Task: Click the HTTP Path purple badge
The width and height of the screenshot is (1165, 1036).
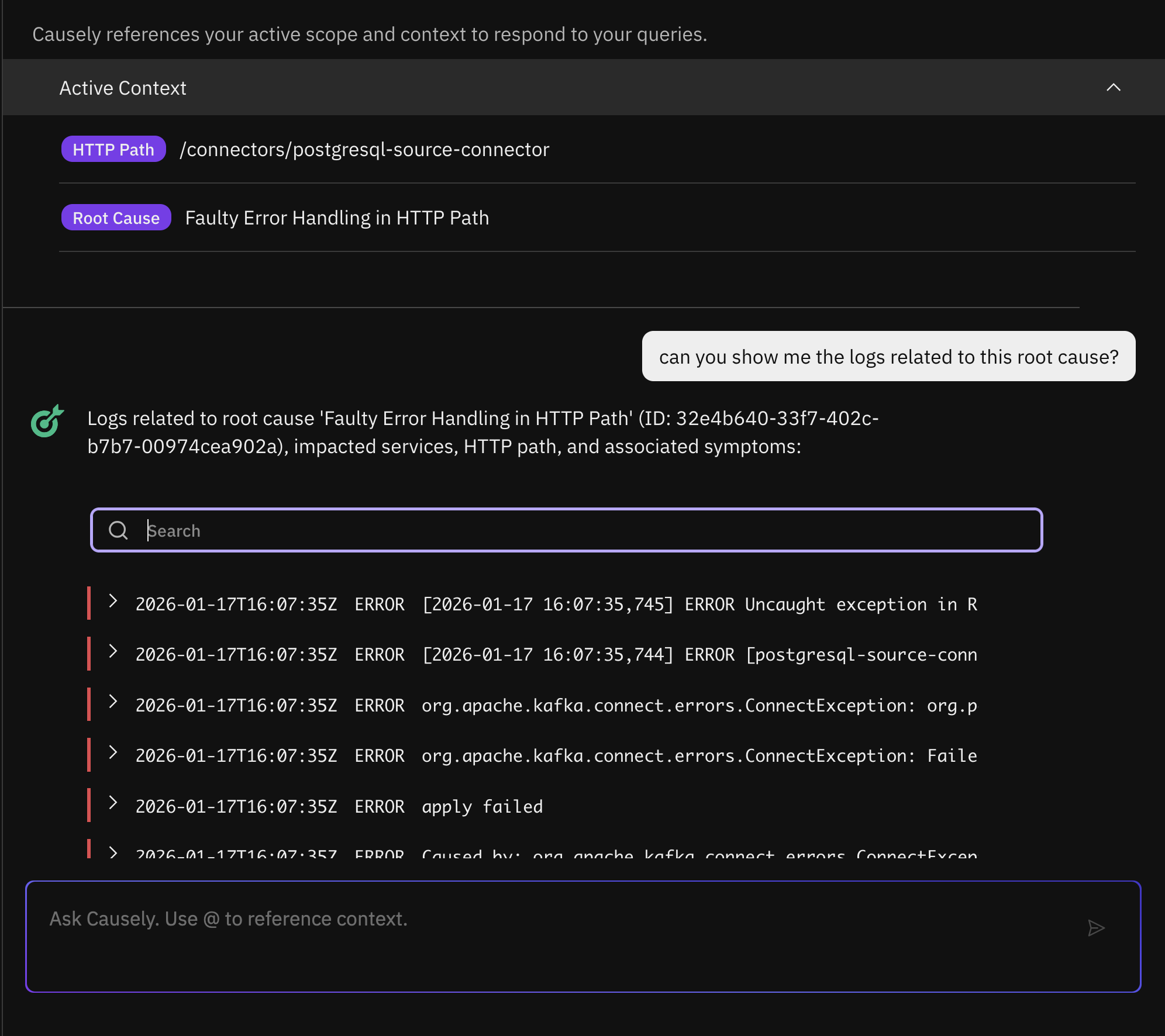Action: 113,150
